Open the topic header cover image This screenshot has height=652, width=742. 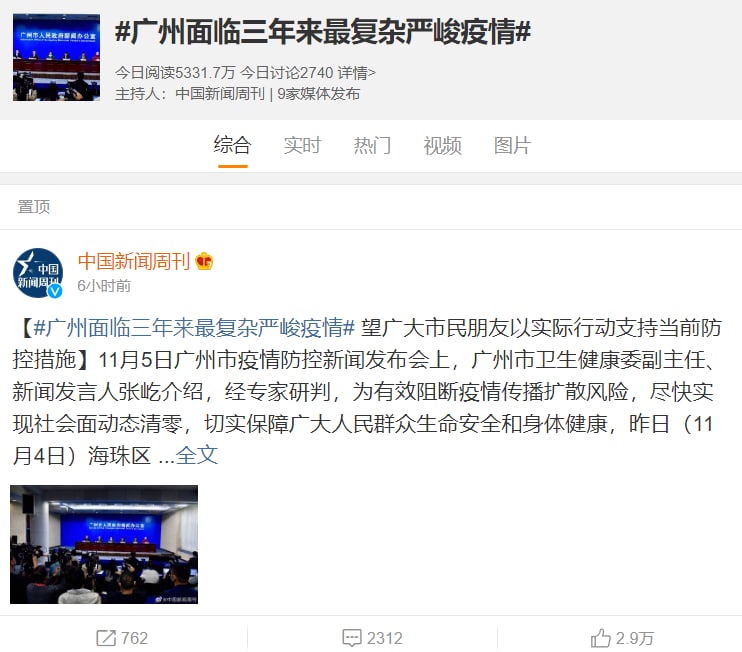click(x=56, y=57)
